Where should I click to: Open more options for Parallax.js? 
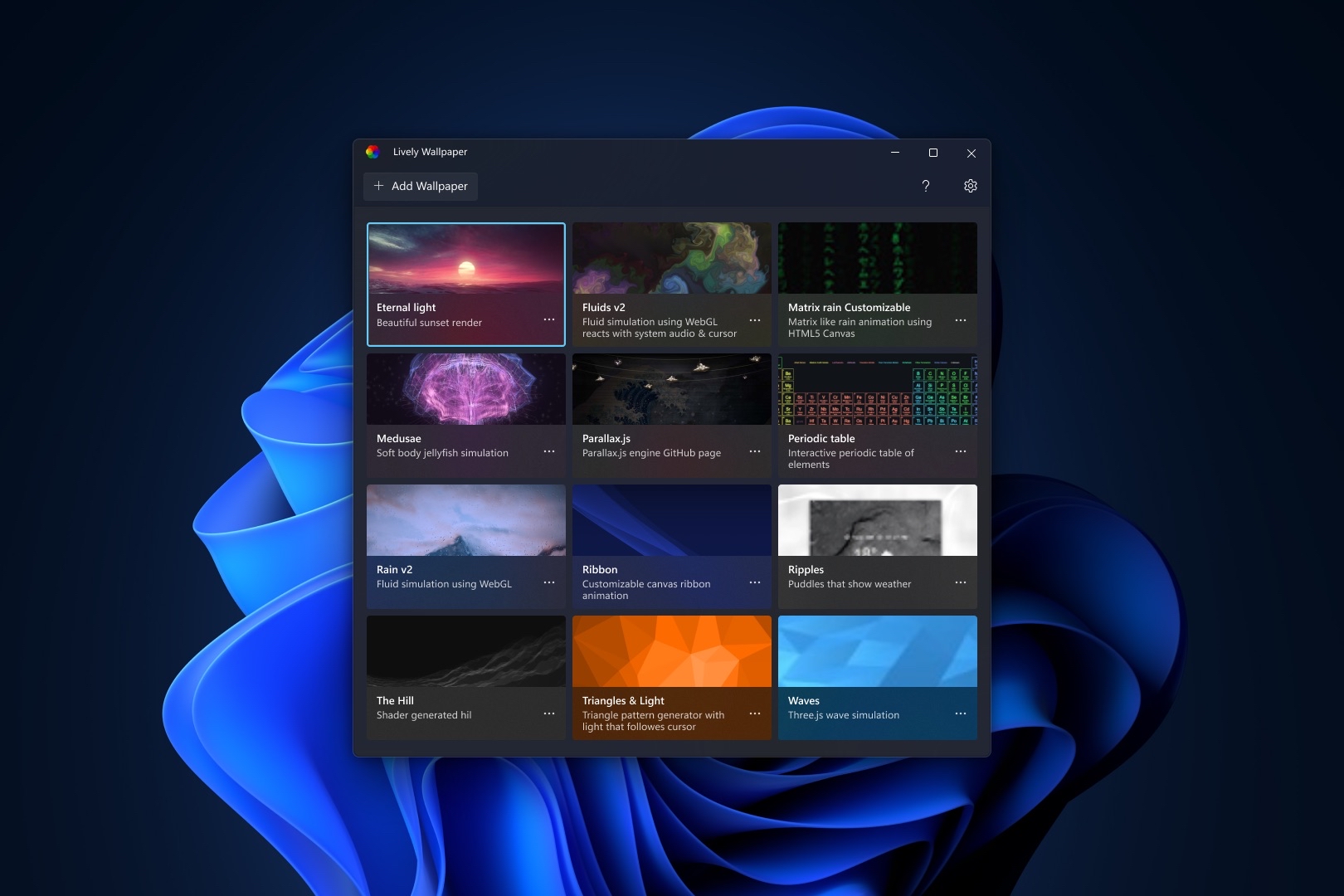755,451
